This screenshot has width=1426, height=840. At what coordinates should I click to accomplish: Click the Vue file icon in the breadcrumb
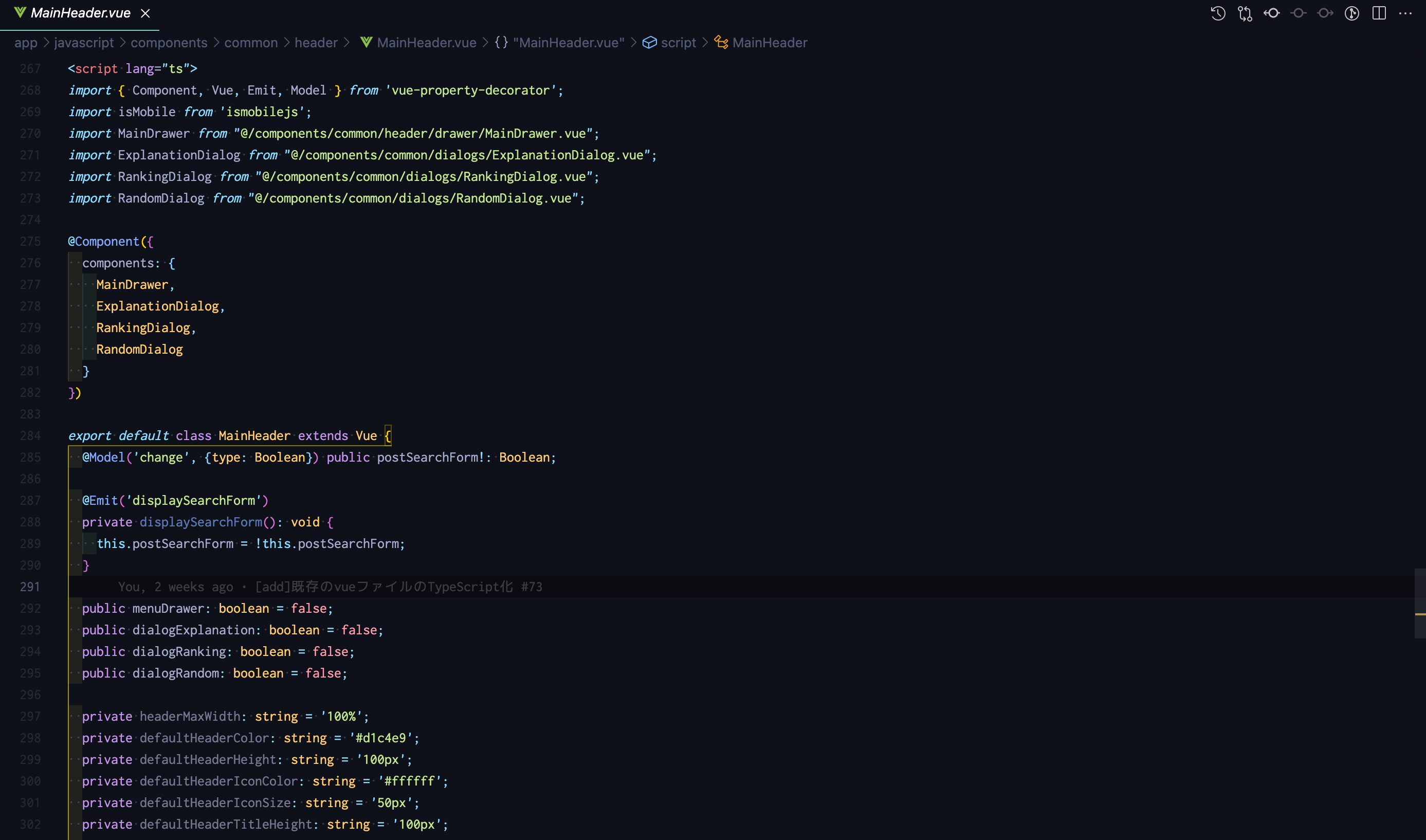point(366,43)
